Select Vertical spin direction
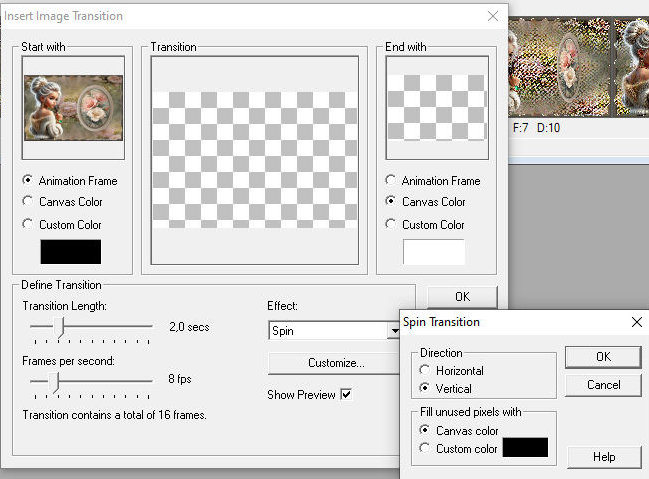Viewport: 649px width, 479px height. point(426,388)
